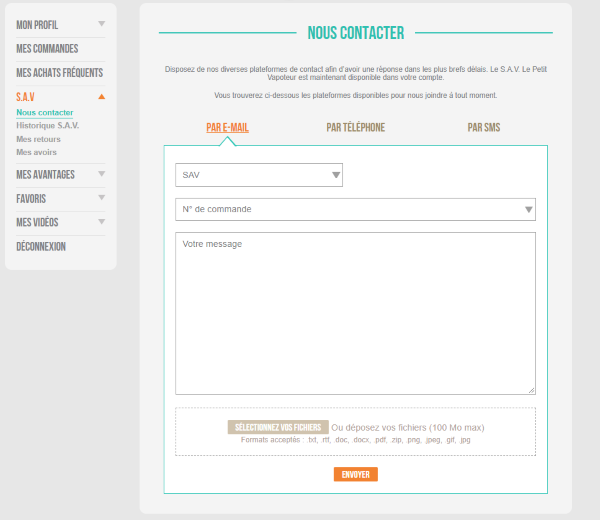Click Sélectionnez vos fichiers button
600x520 pixels.
pos(278,427)
